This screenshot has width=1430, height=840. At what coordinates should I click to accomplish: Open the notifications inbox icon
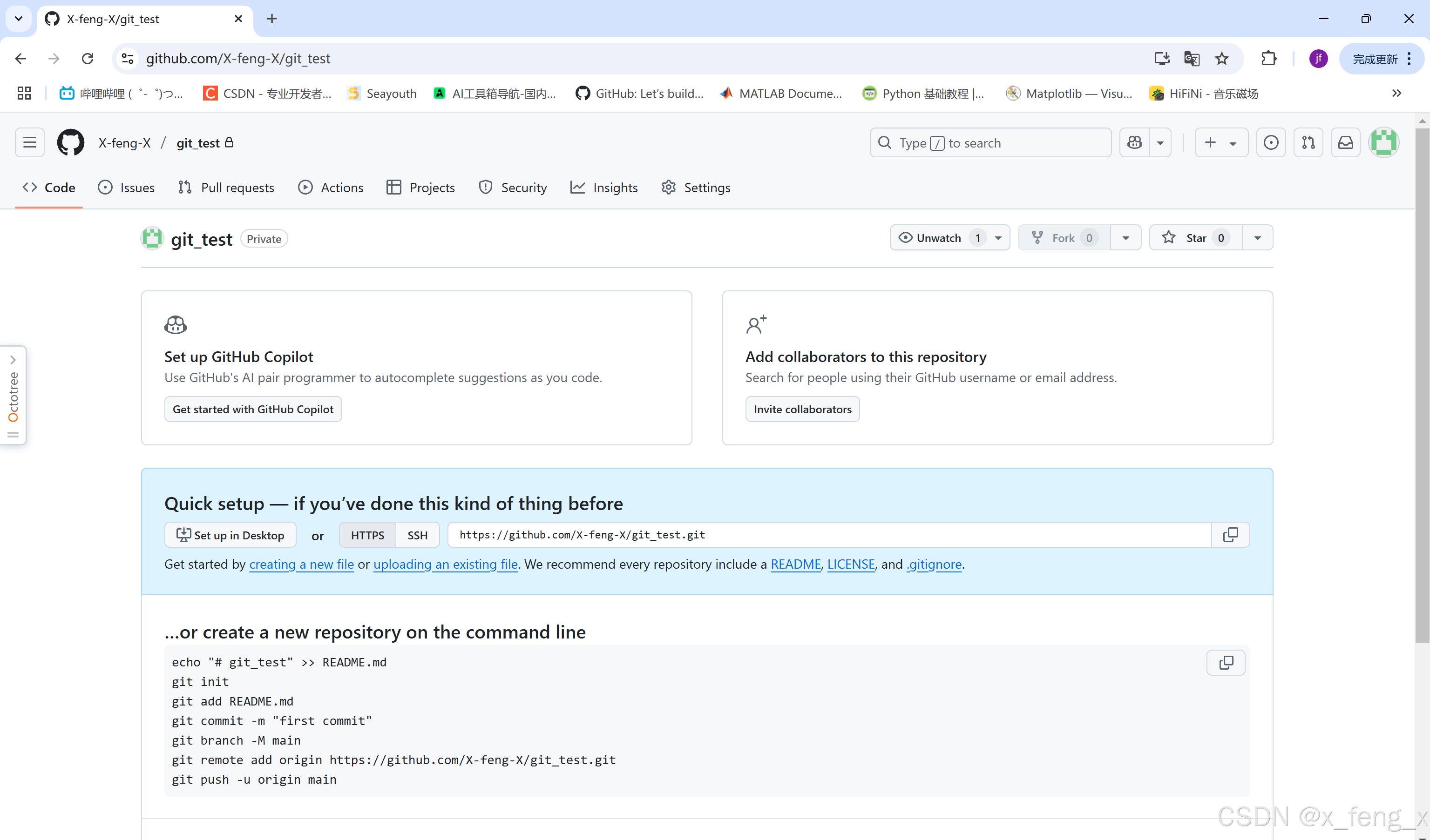pyautogui.click(x=1345, y=142)
